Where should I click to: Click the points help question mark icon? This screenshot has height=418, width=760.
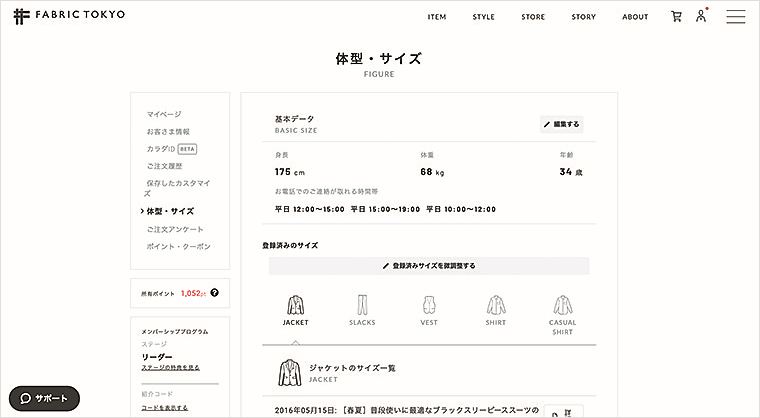(x=215, y=292)
